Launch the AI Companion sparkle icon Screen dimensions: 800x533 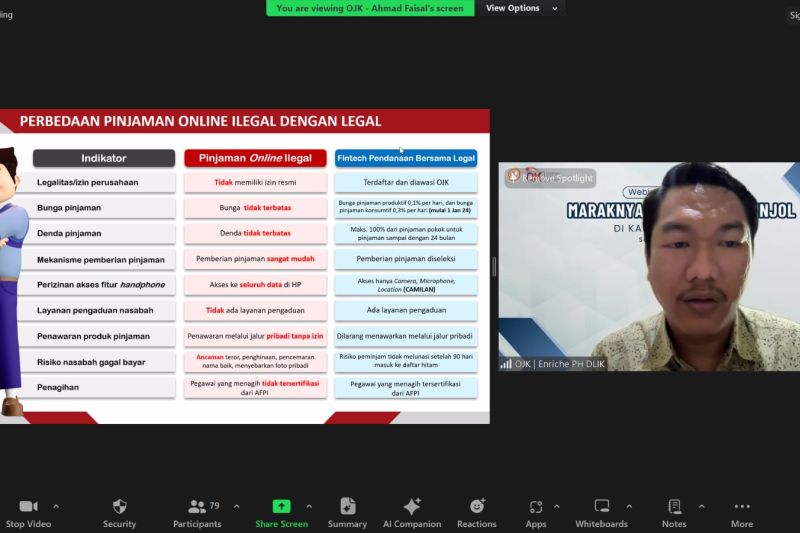[412, 506]
